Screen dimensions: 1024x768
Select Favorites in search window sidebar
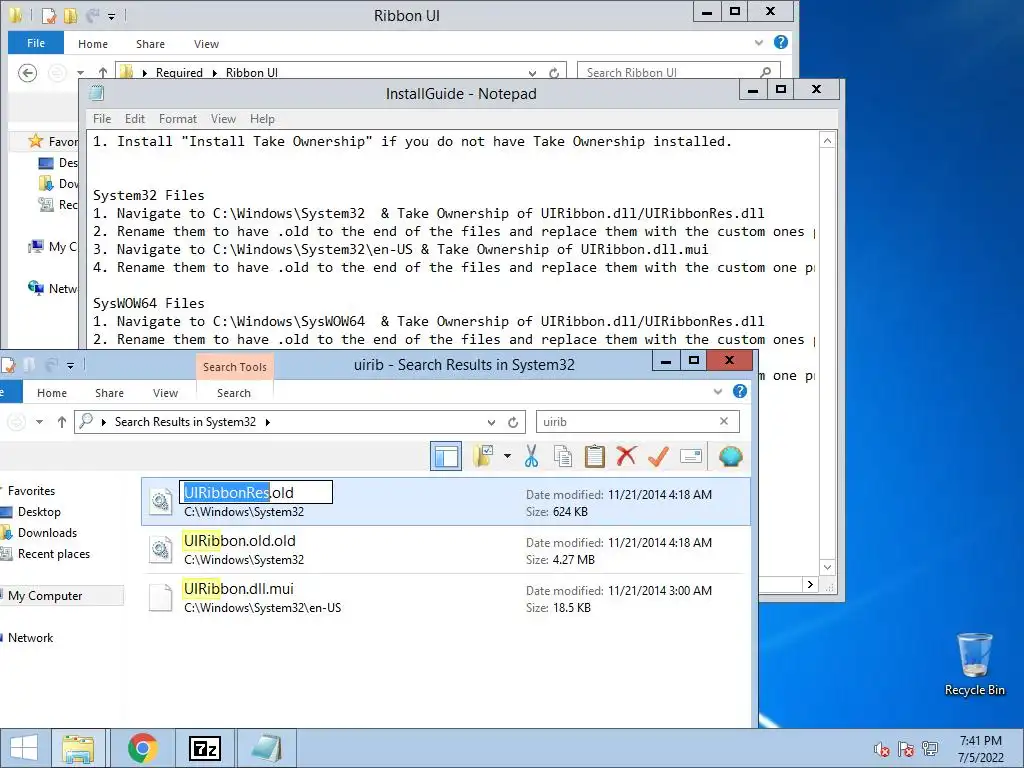tap(31, 490)
